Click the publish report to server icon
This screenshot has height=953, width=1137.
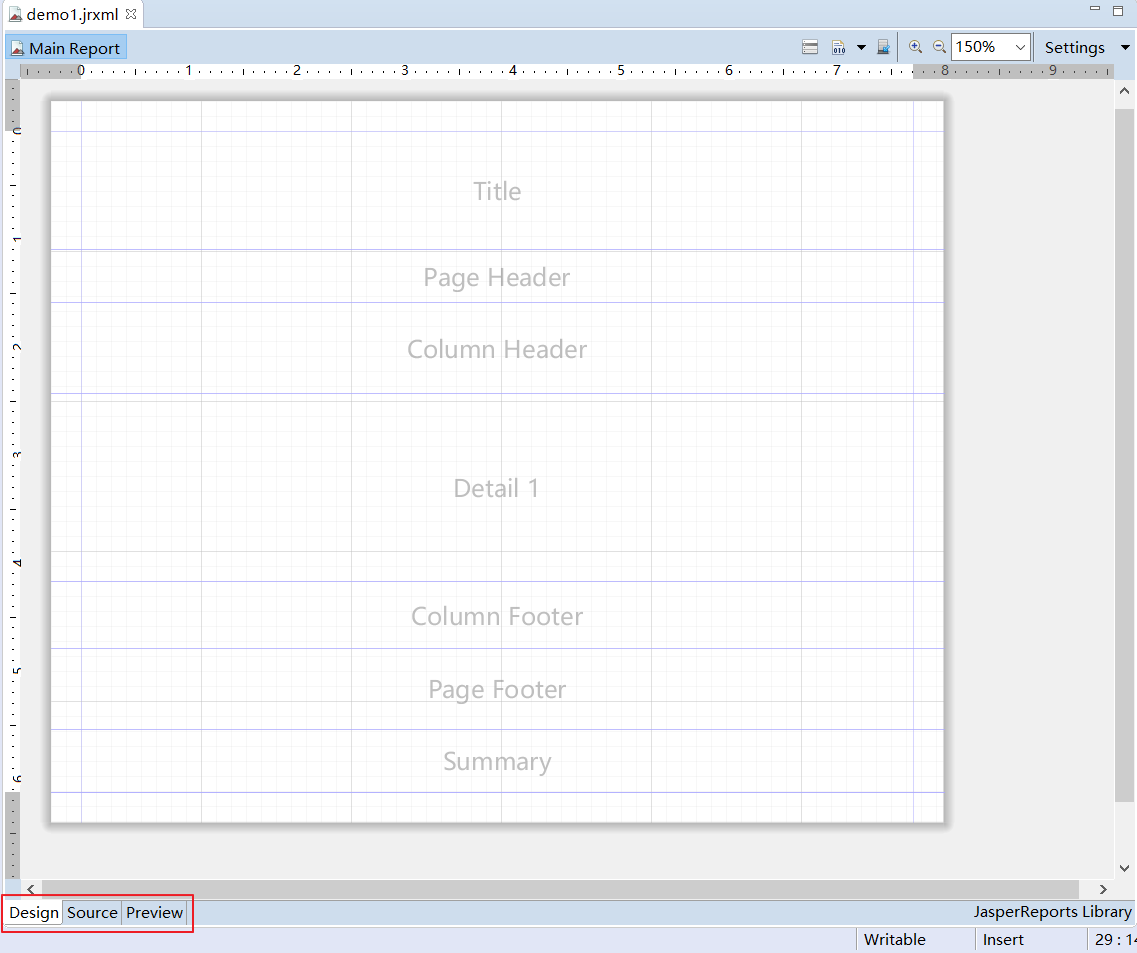coord(883,47)
